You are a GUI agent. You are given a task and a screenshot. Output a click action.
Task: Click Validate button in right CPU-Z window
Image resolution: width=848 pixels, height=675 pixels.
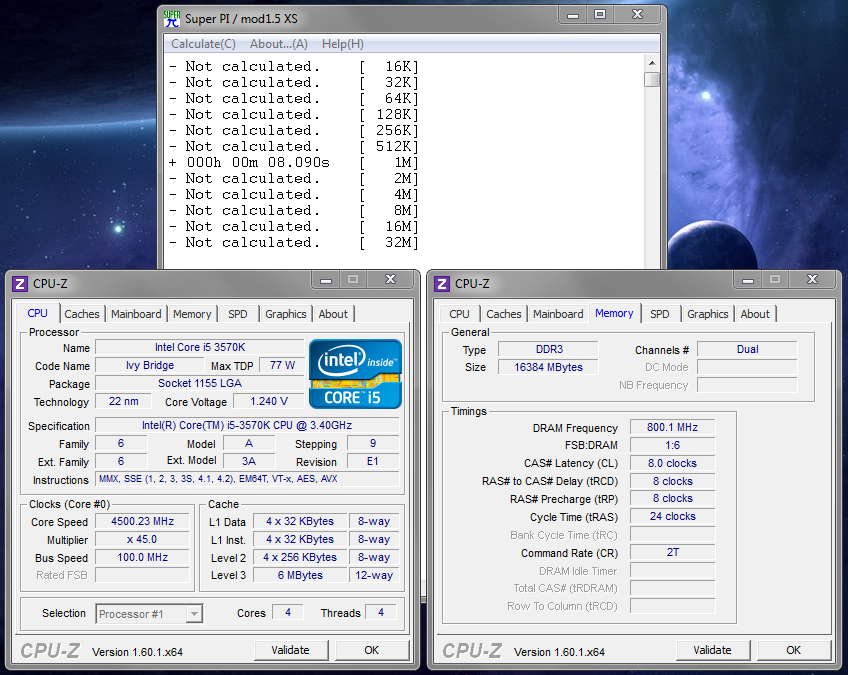click(x=712, y=650)
